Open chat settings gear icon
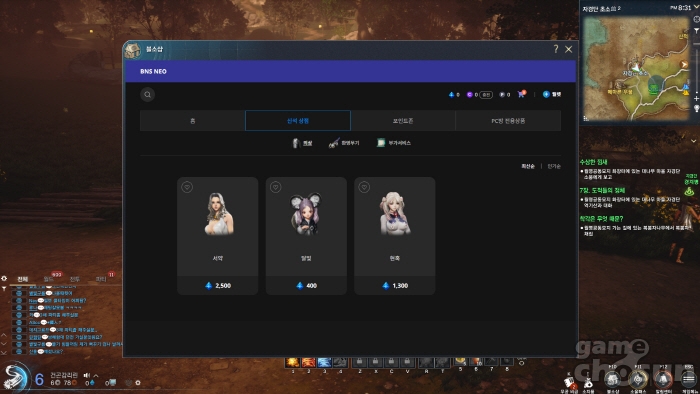 (4, 278)
